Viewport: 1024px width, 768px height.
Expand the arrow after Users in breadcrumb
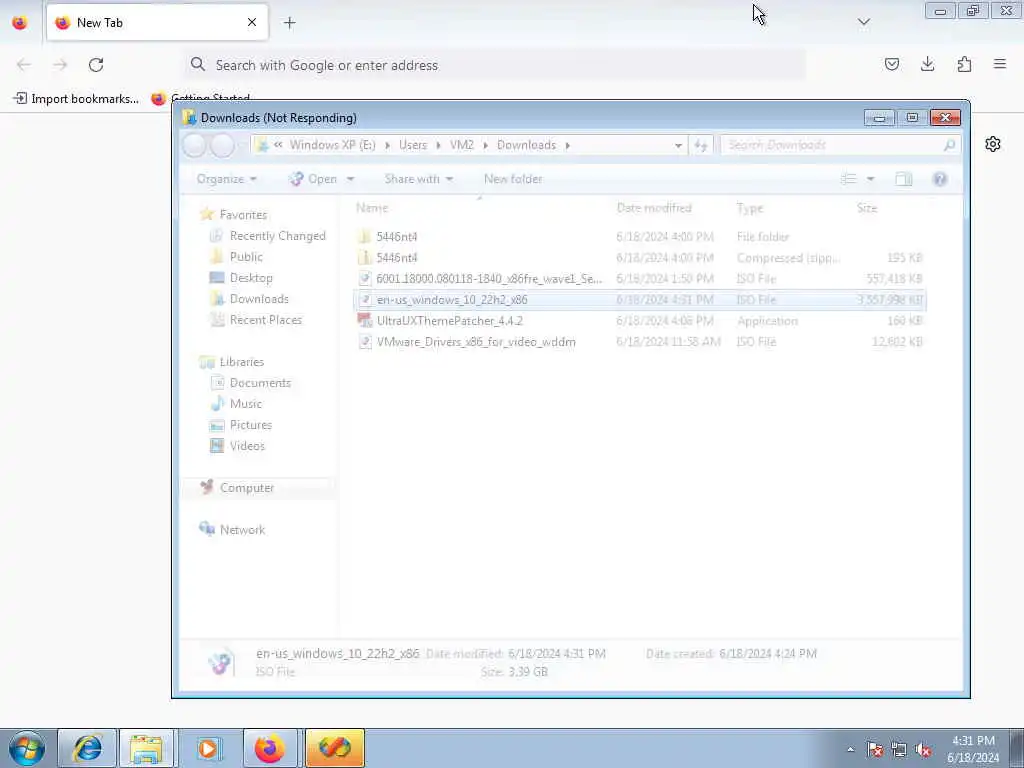click(438, 146)
